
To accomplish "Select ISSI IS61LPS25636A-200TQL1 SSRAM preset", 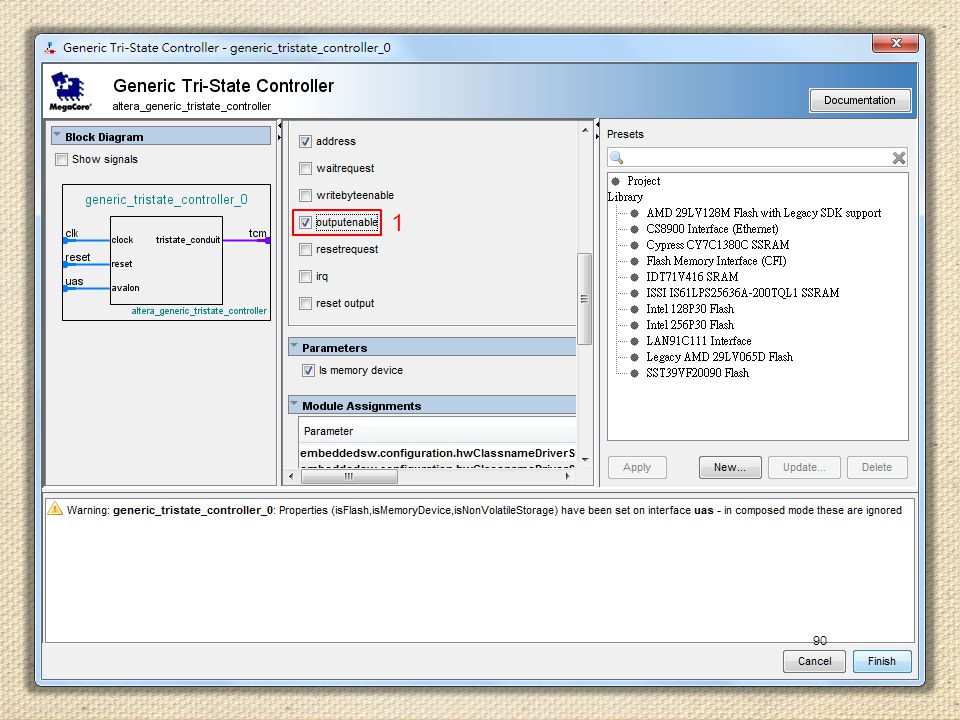I will pyautogui.click(x=743, y=293).
